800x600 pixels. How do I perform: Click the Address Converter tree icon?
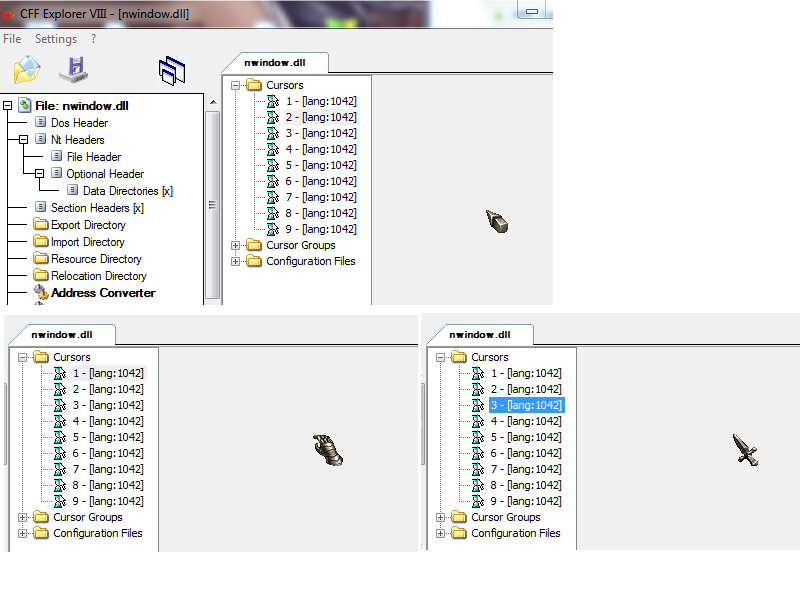click(40, 293)
